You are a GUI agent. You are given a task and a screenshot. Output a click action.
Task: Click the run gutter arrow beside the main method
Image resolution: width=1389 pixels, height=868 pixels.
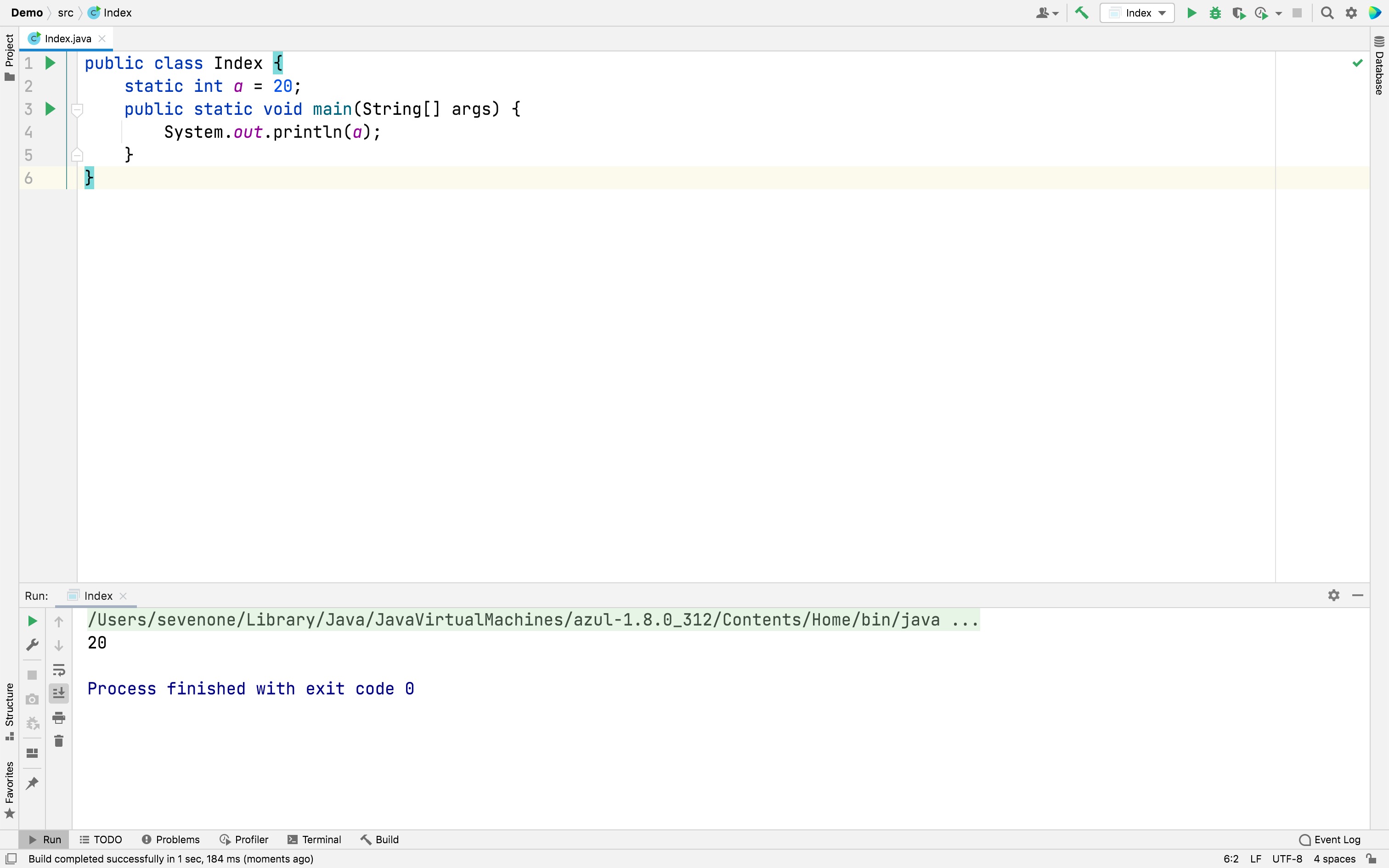[51, 109]
